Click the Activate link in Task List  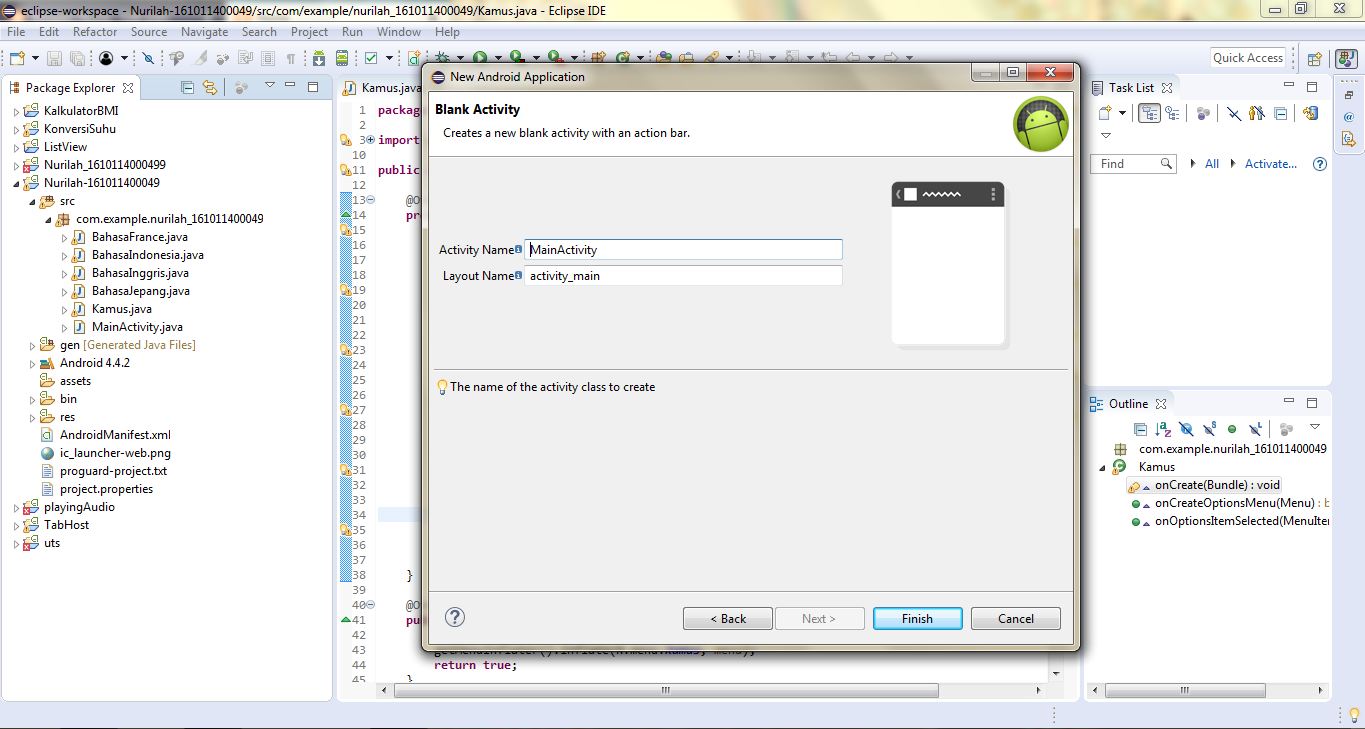click(1269, 163)
